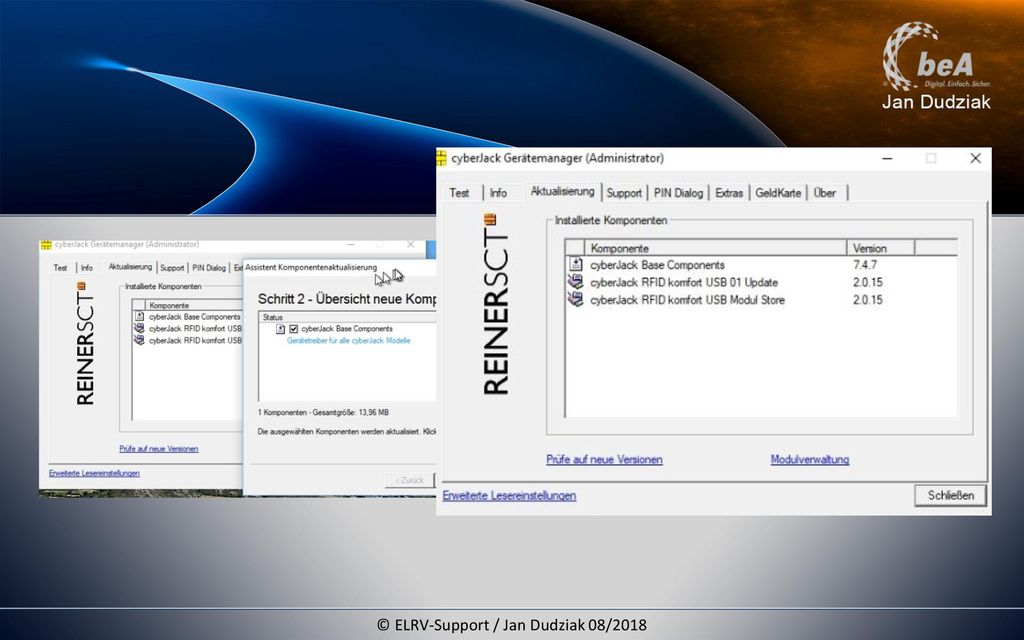Switch to Info tab in front Gerätemanager window
Image resolution: width=1024 pixels, height=640 pixels.
point(498,193)
